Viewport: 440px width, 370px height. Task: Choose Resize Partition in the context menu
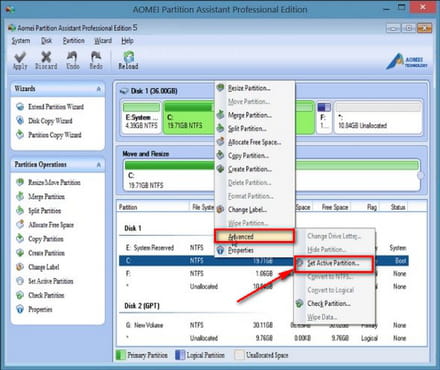(249, 88)
